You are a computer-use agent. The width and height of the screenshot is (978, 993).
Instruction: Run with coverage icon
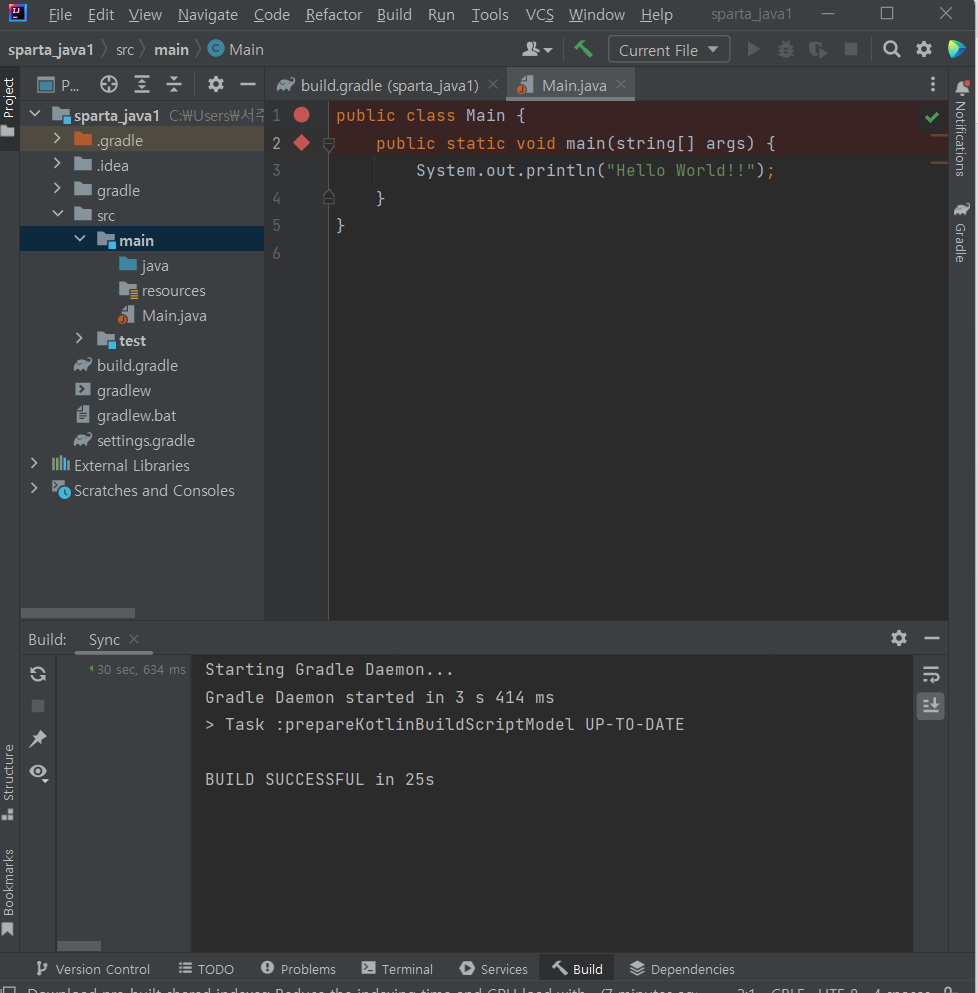click(818, 49)
